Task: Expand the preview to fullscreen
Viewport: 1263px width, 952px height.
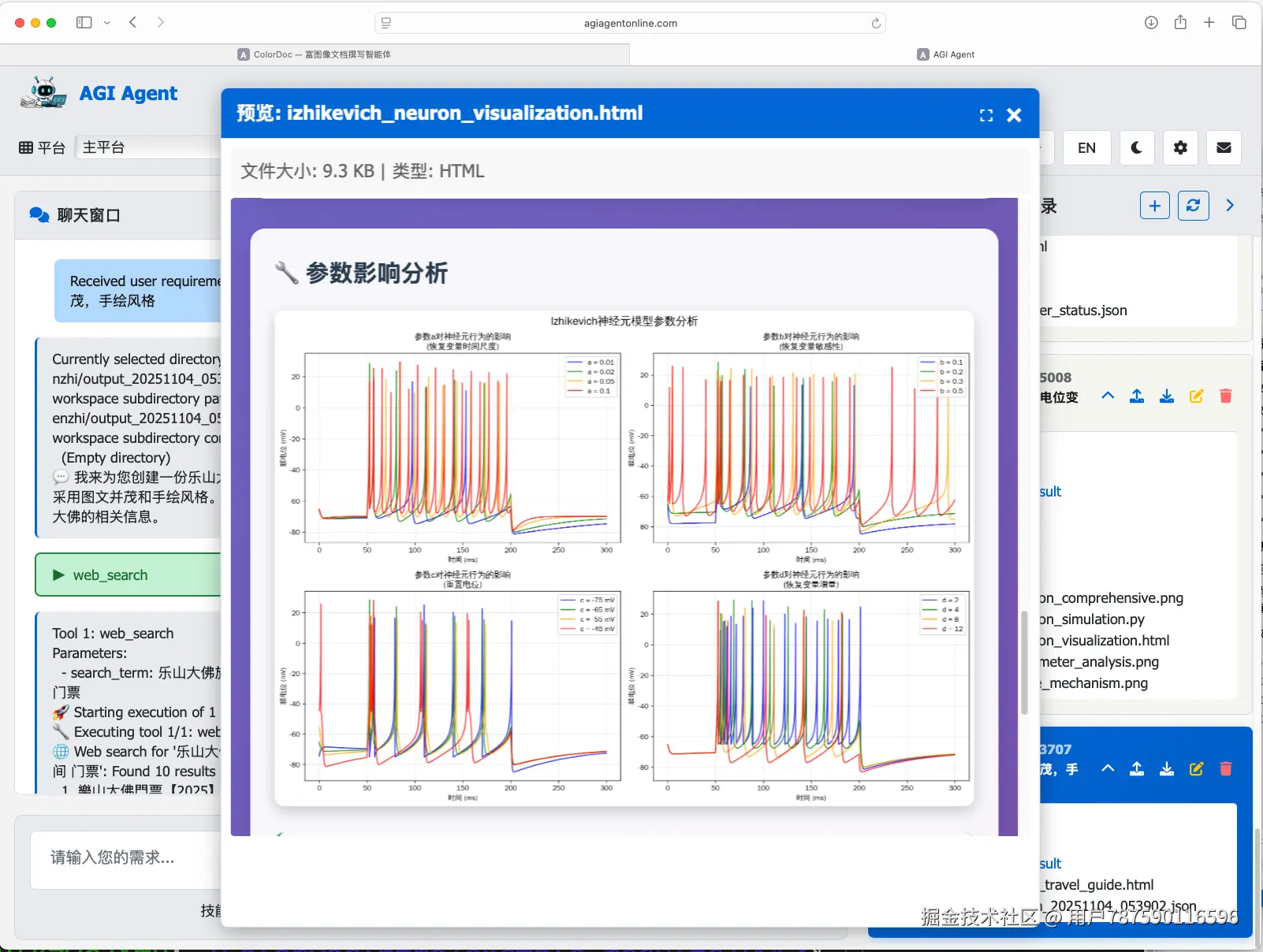Action: [x=986, y=115]
